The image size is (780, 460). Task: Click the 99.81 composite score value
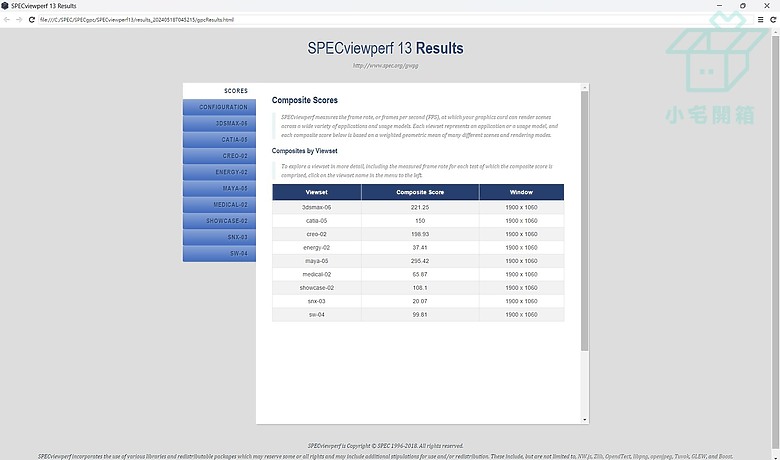tap(420, 315)
